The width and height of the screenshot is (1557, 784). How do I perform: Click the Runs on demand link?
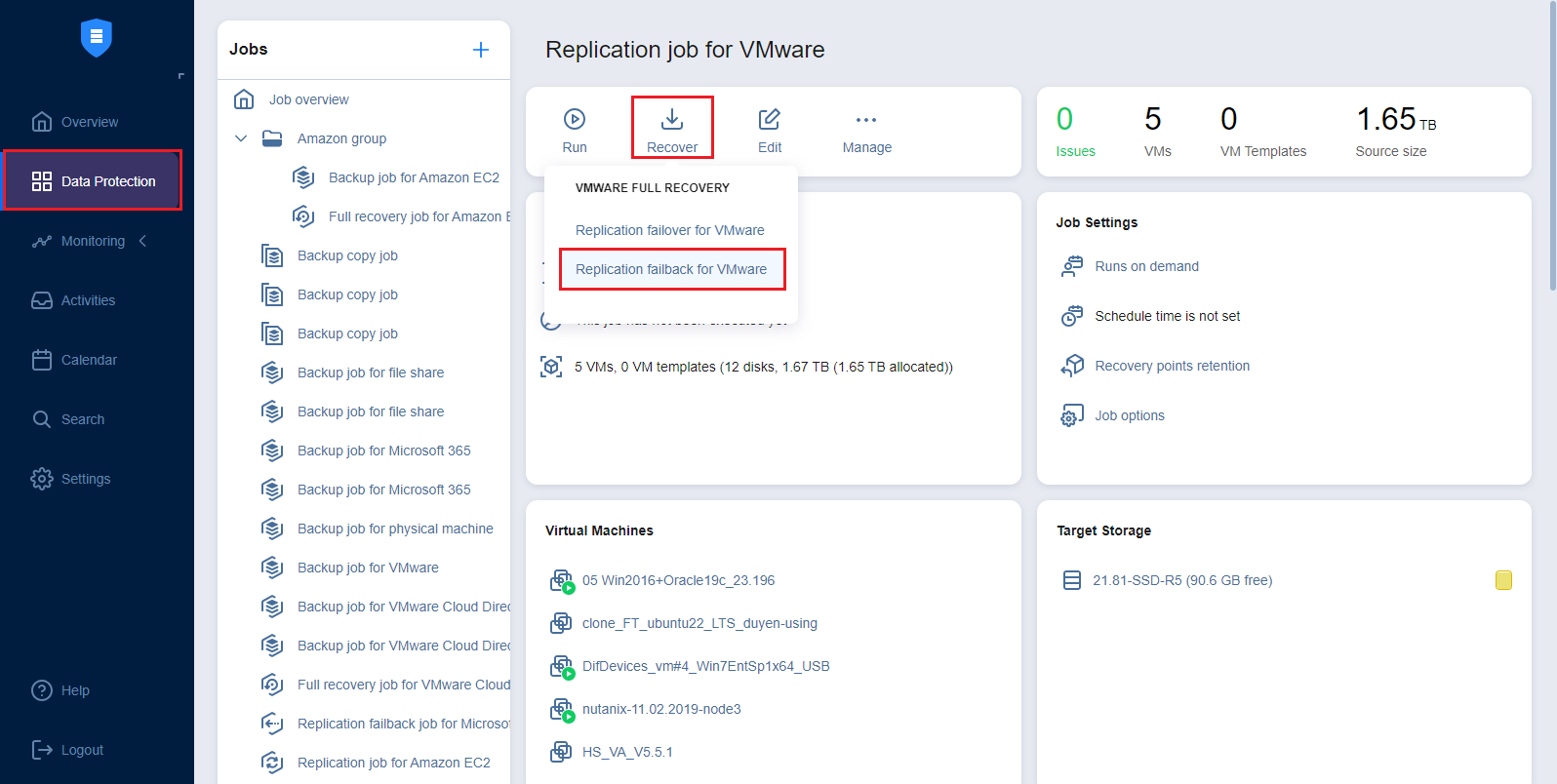pos(1146,266)
